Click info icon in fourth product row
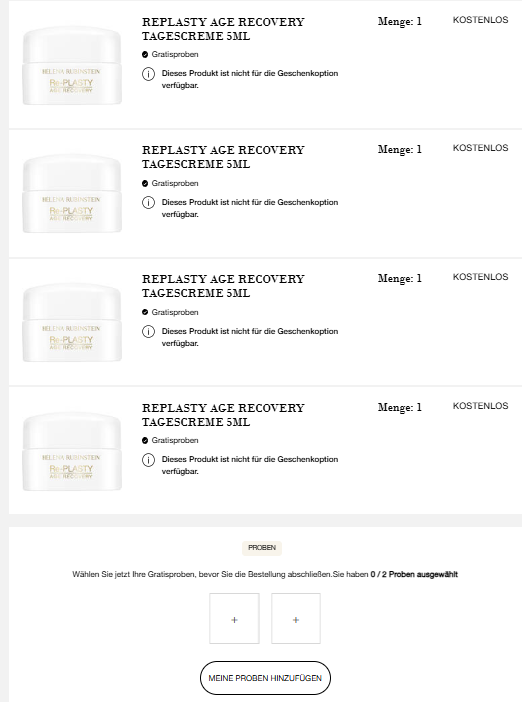This screenshot has width=522, height=702. (148, 460)
